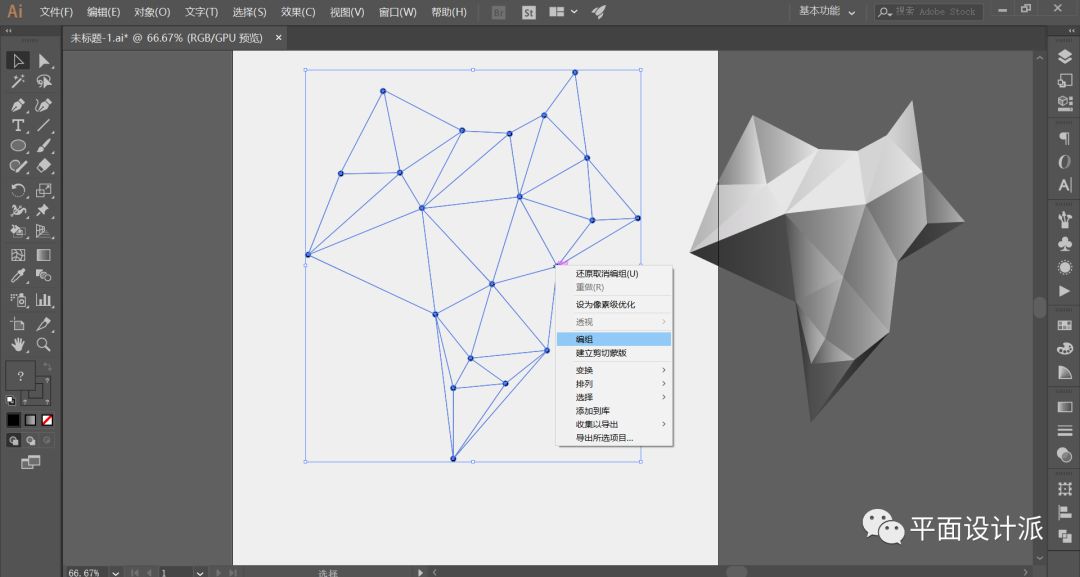Screen dimensions: 1080x577
Task: Choose the Type tool
Action: pyautogui.click(x=18, y=126)
